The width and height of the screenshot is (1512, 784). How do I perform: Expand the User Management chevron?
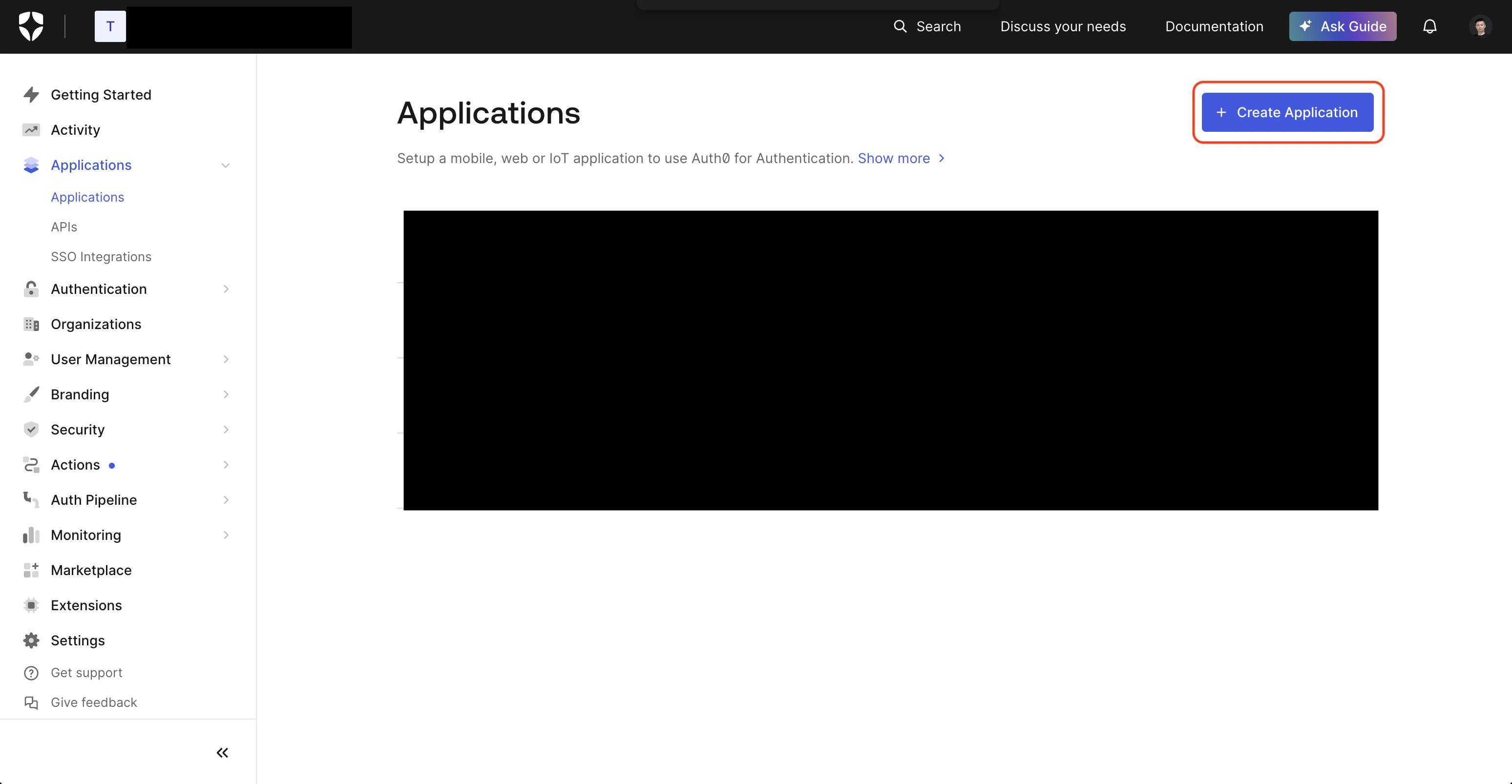click(x=226, y=359)
